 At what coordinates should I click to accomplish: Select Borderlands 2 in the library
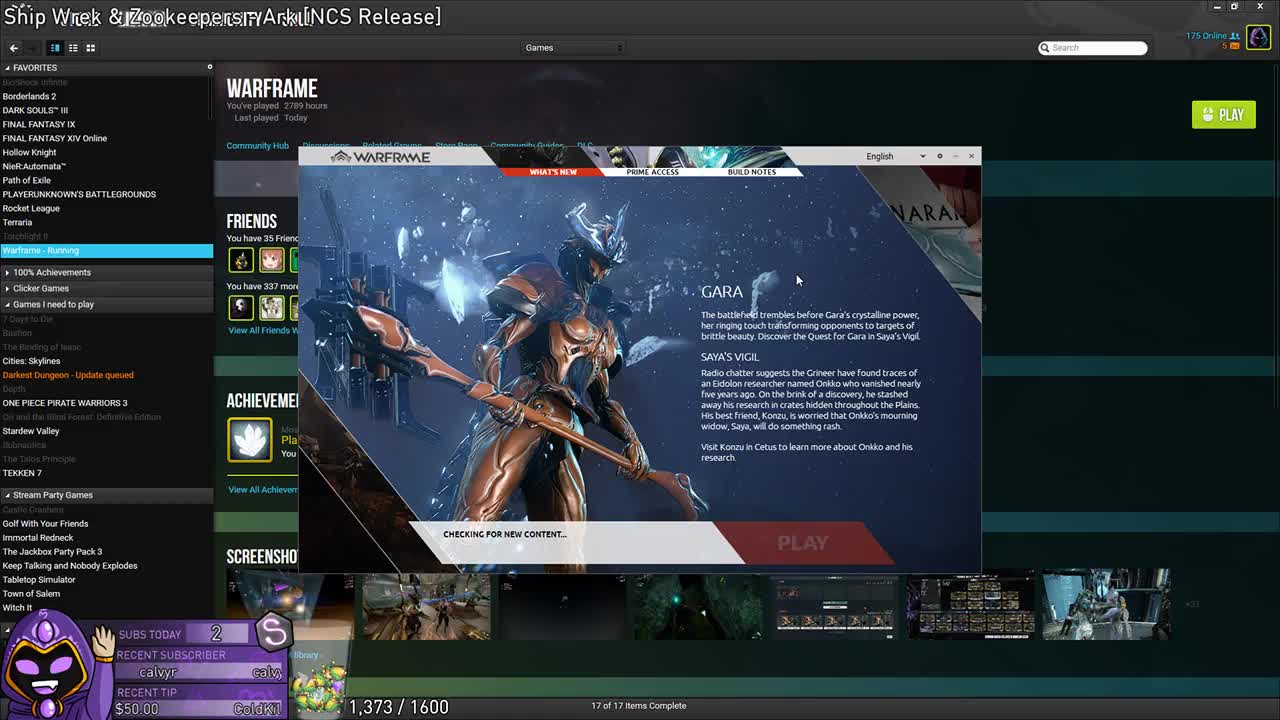tap(29, 96)
